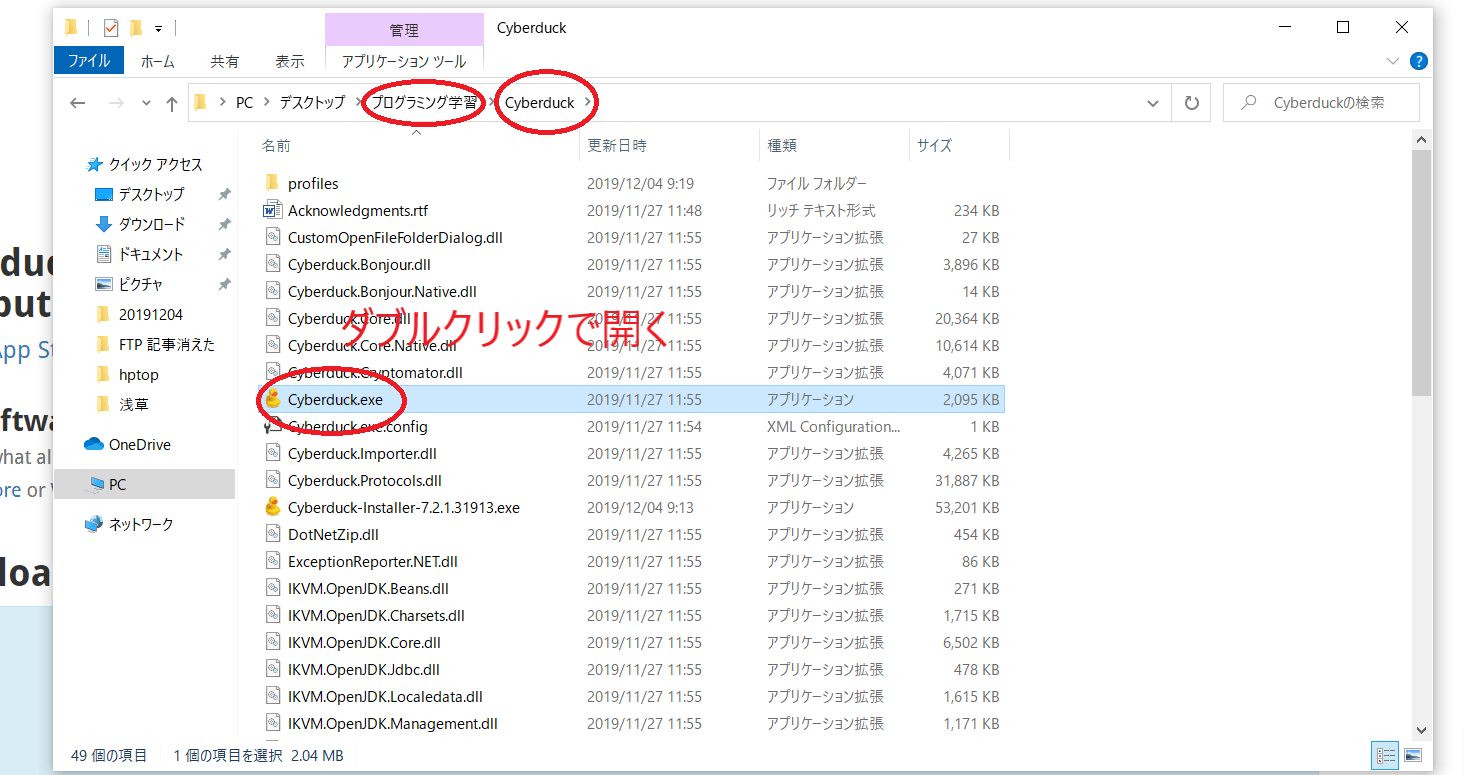Click the search magnifier icon

1249,103
